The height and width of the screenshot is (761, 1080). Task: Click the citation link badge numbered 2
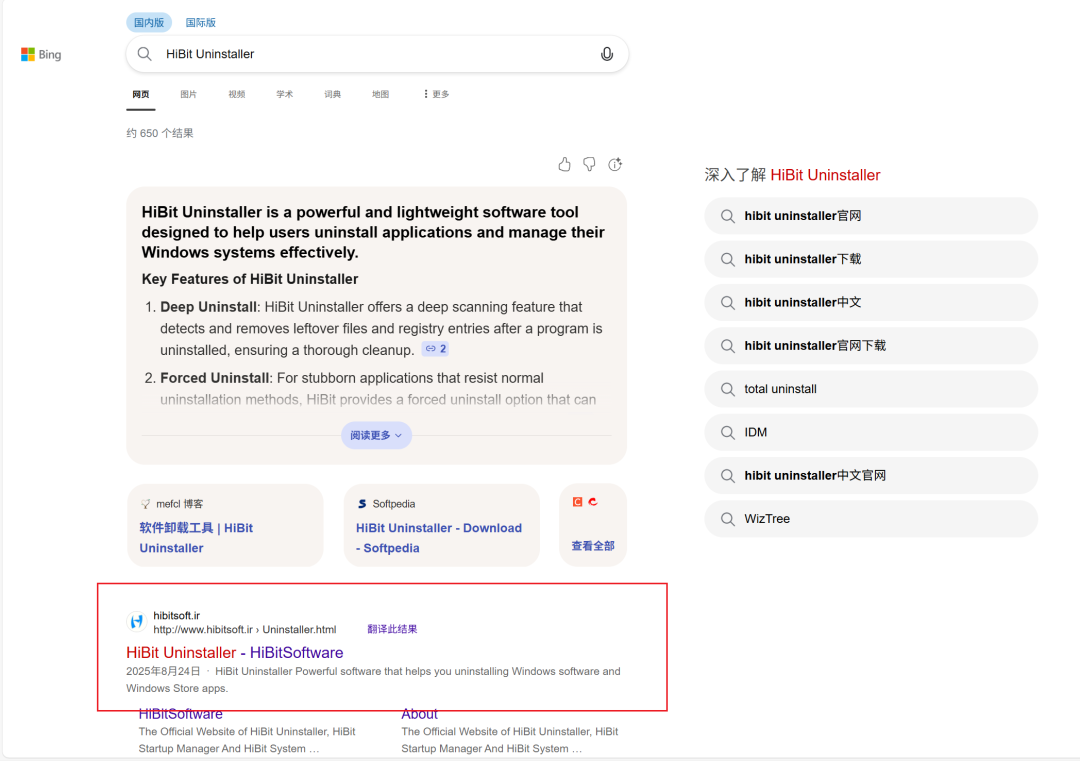tap(436, 348)
